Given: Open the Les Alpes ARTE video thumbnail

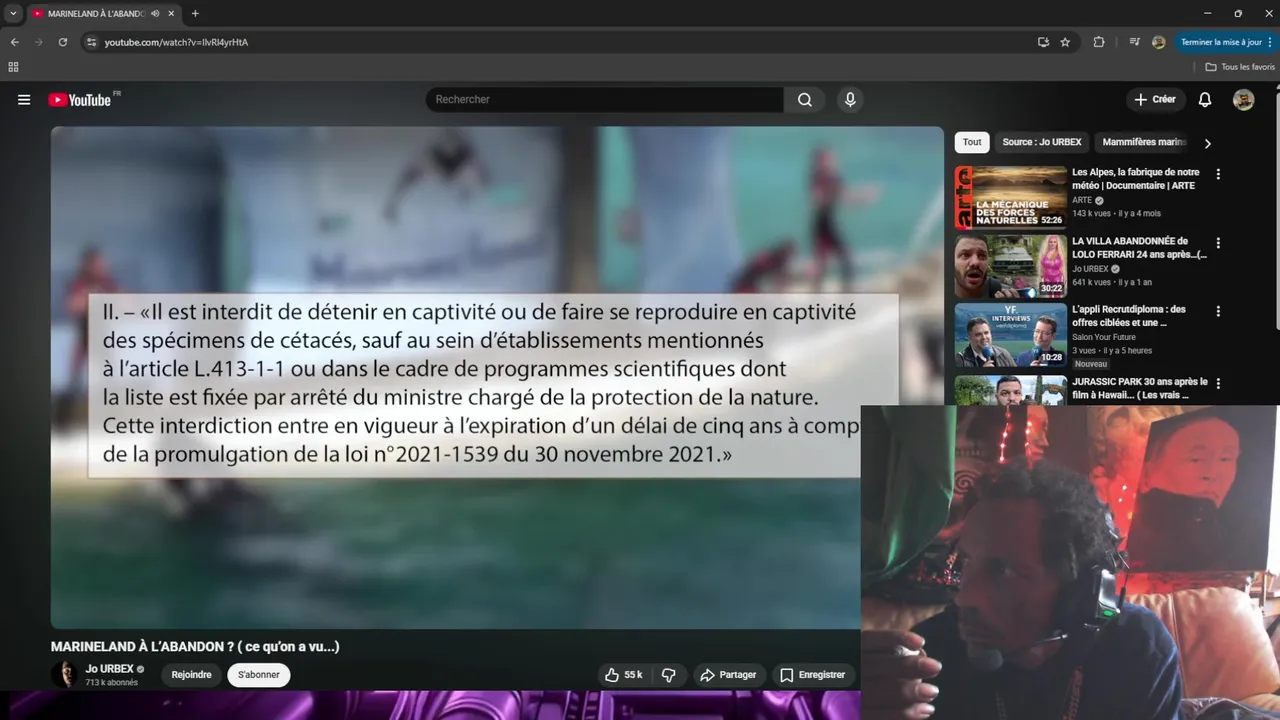Looking at the screenshot, I should 1011,198.
